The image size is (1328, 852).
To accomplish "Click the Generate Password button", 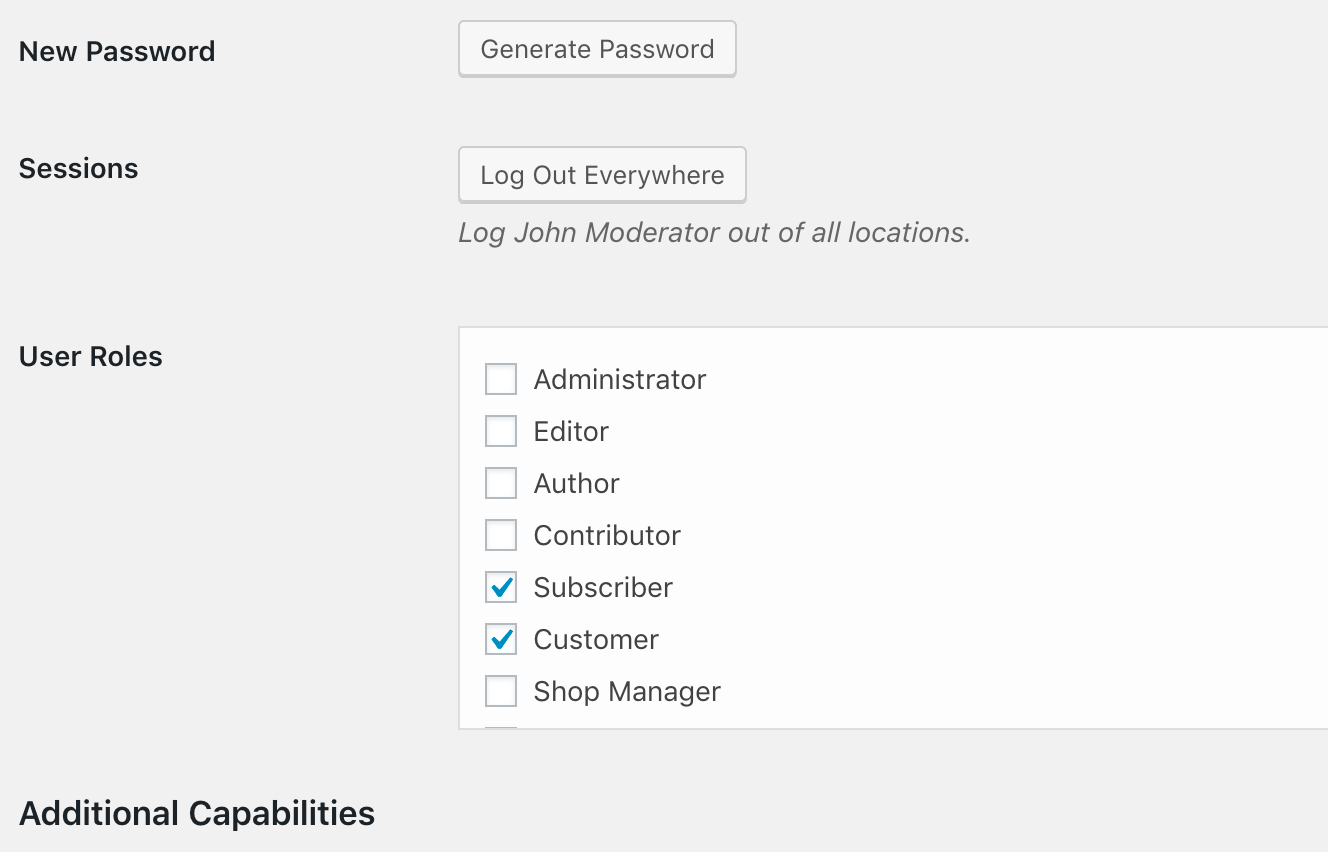I will point(597,49).
